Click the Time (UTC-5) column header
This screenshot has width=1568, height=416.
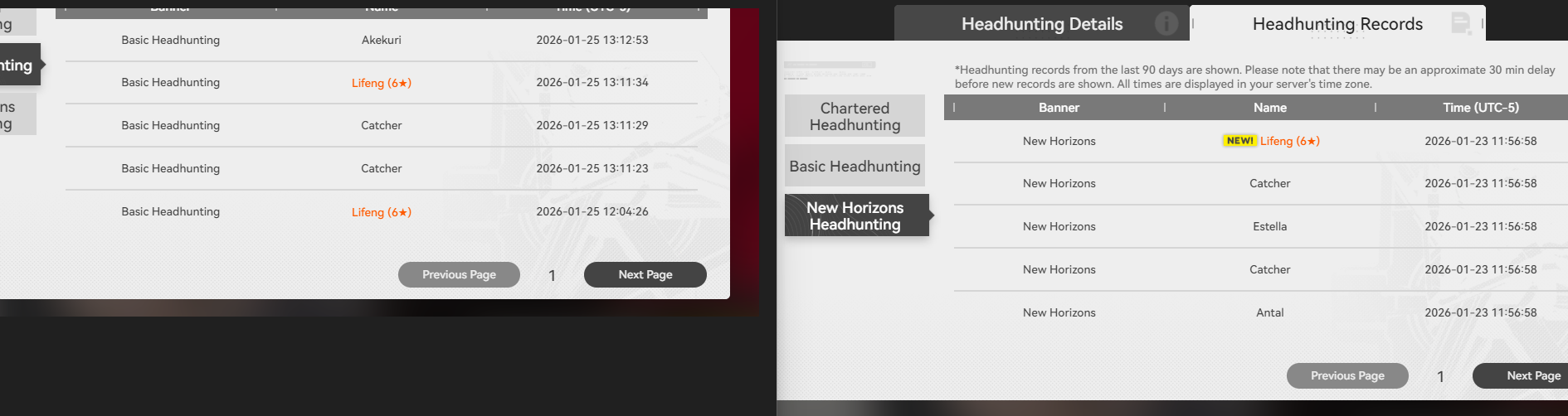tap(1481, 108)
